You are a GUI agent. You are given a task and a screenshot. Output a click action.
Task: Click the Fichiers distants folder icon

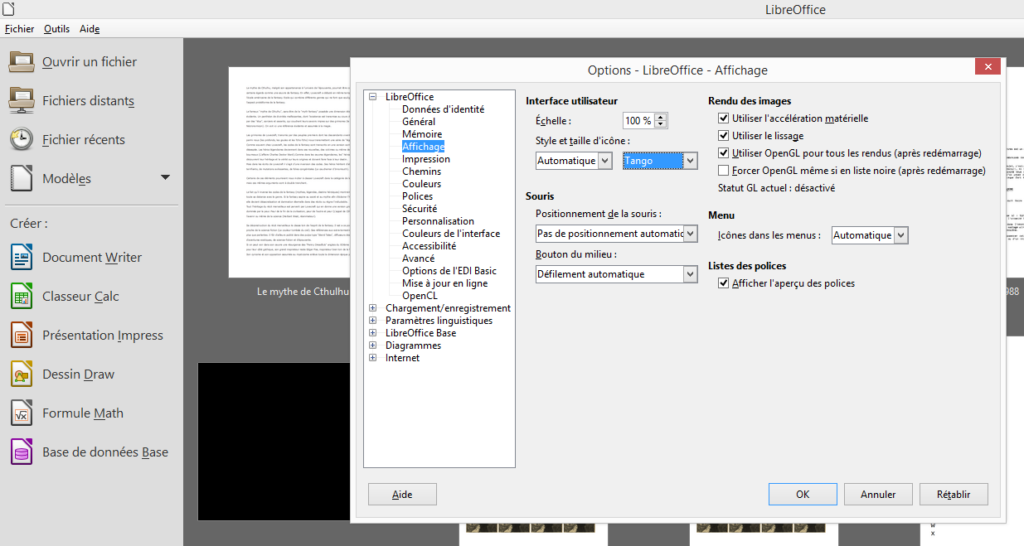point(22,100)
